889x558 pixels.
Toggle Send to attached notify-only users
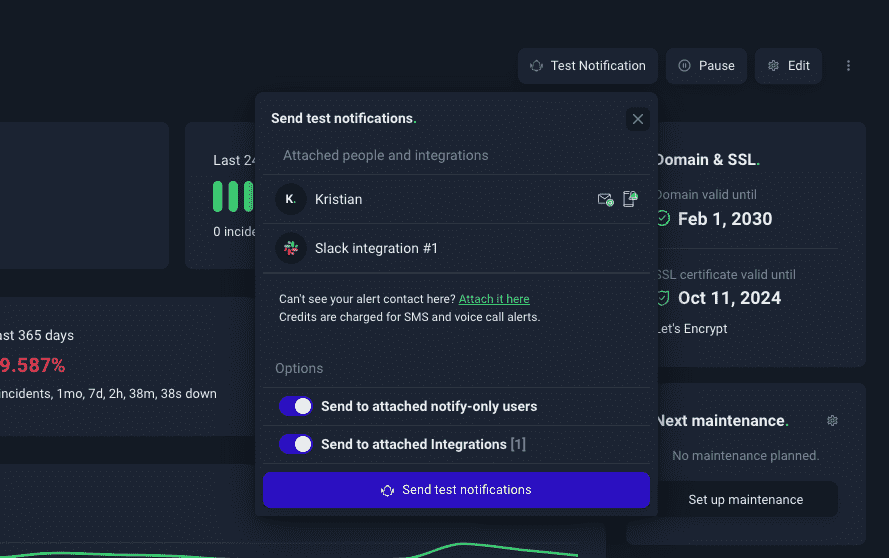click(x=295, y=406)
